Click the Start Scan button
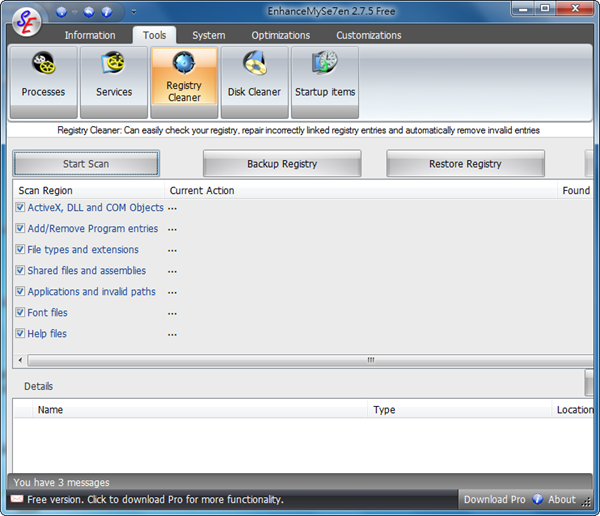600x516 pixels. coord(86,164)
